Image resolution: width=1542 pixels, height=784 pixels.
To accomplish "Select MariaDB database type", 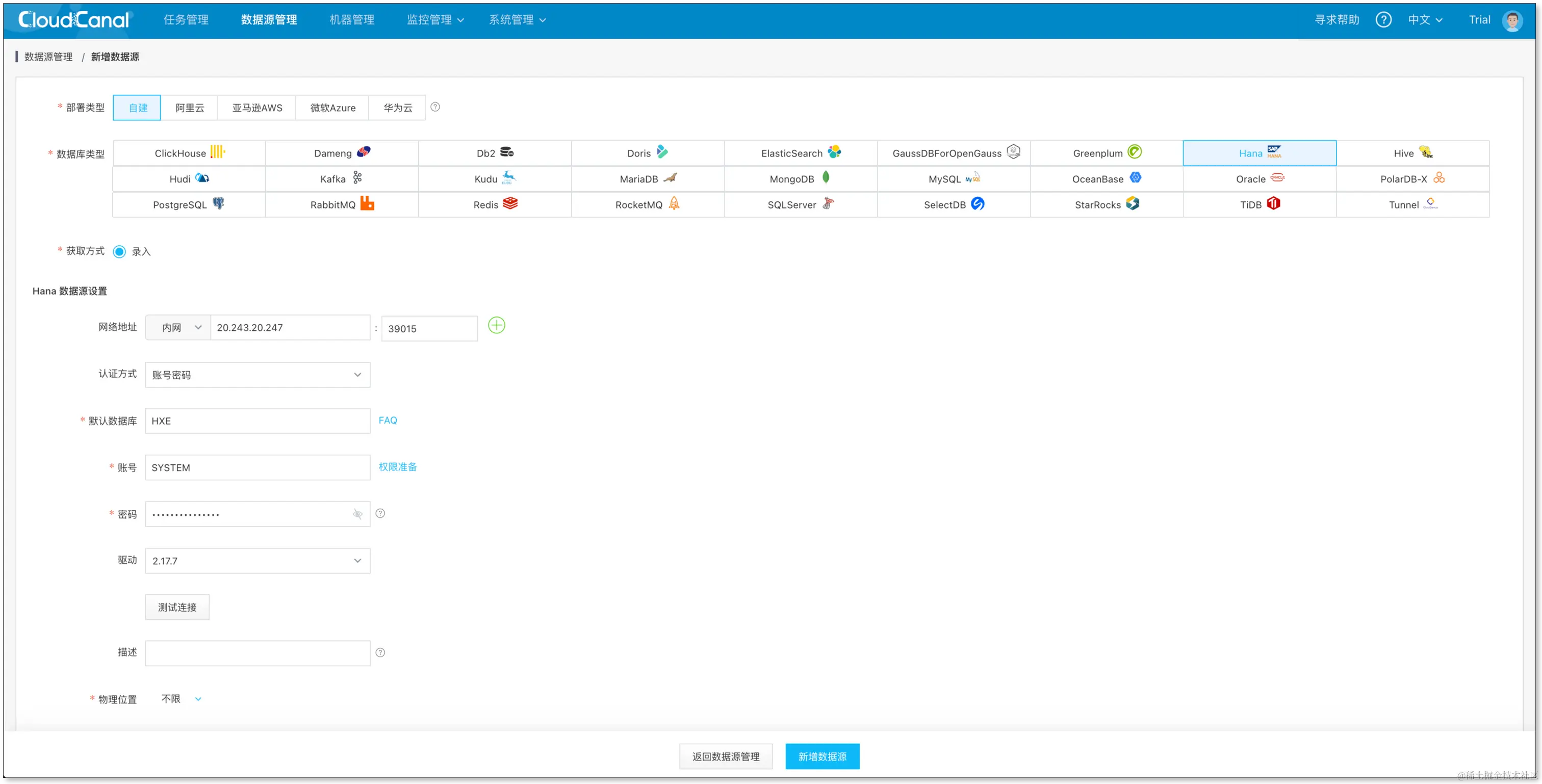I will (648, 179).
